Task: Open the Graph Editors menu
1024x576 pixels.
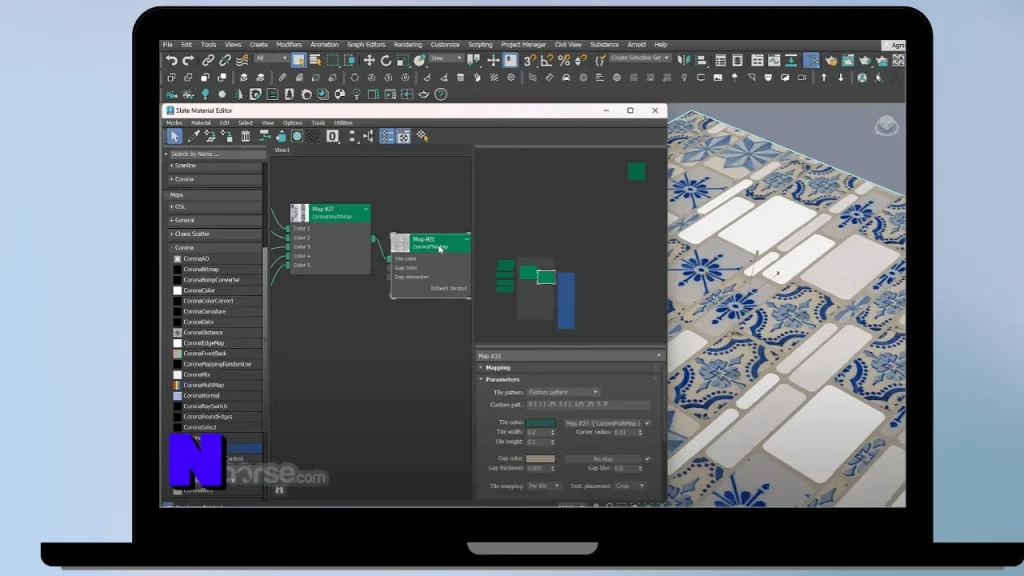Action: (x=366, y=44)
